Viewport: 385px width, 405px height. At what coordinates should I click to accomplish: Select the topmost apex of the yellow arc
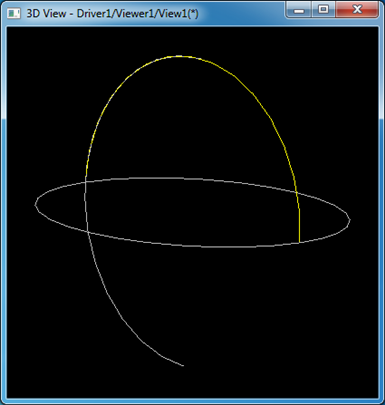179,56
